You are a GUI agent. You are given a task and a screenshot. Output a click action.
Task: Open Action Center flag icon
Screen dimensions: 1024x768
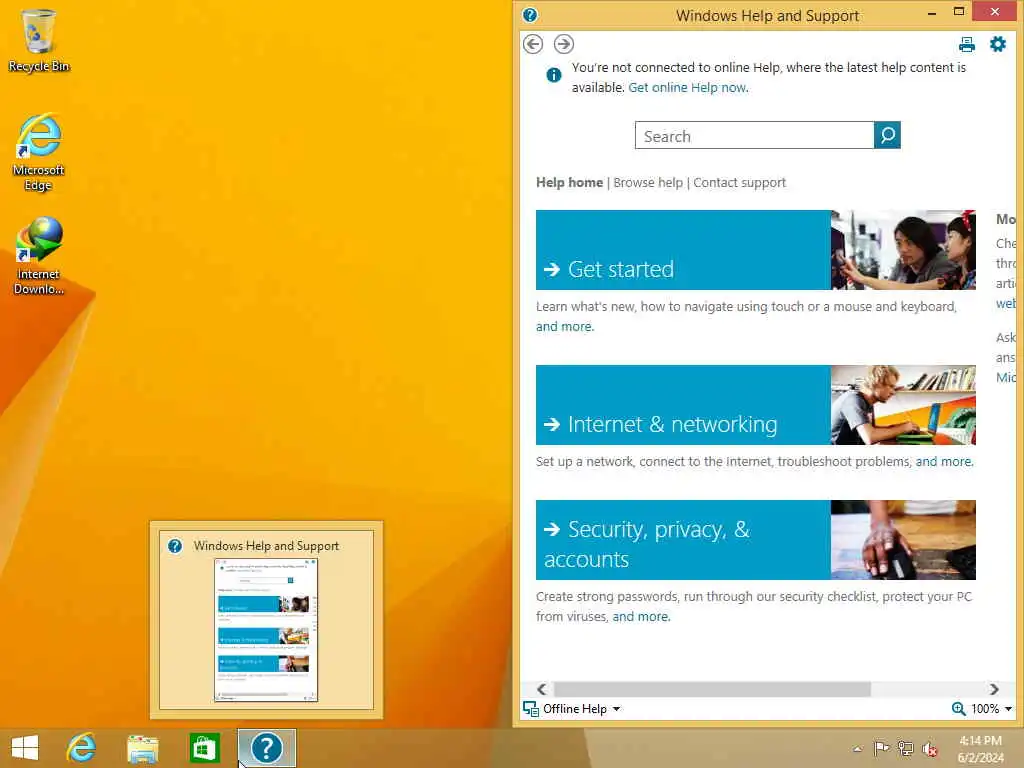tap(881, 748)
